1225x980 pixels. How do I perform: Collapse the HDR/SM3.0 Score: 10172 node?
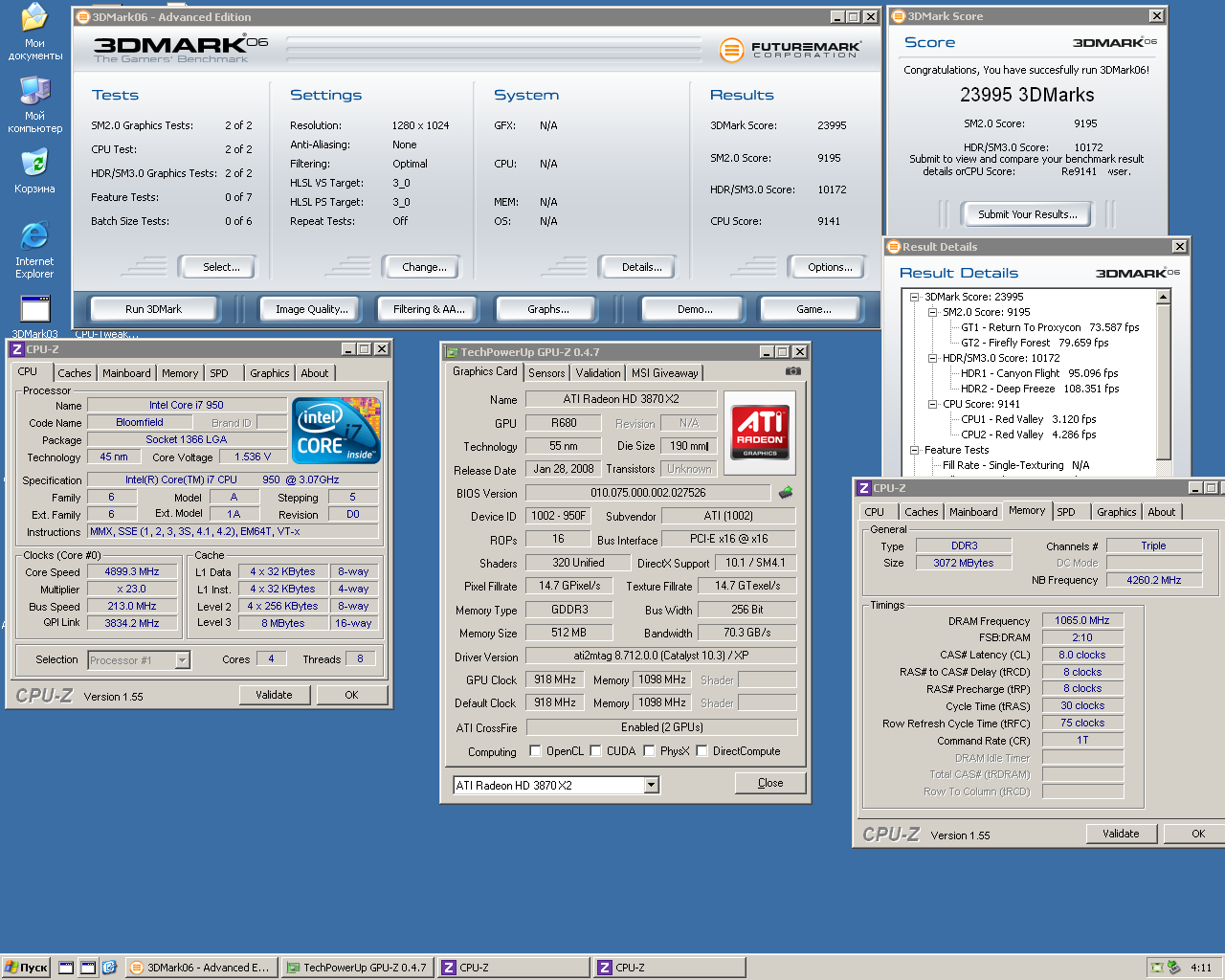(933, 358)
